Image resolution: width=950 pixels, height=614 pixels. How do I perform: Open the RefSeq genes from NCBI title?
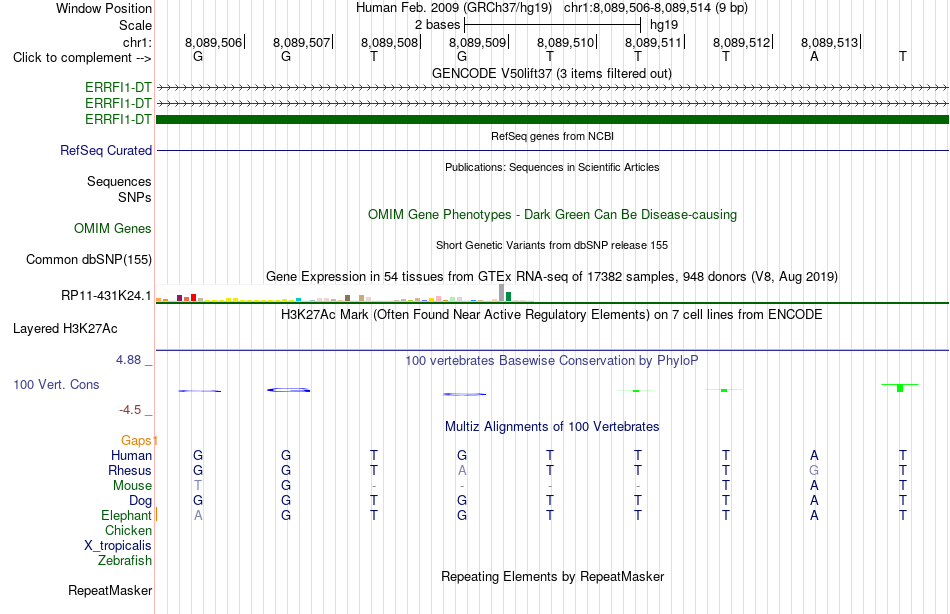[552, 136]
